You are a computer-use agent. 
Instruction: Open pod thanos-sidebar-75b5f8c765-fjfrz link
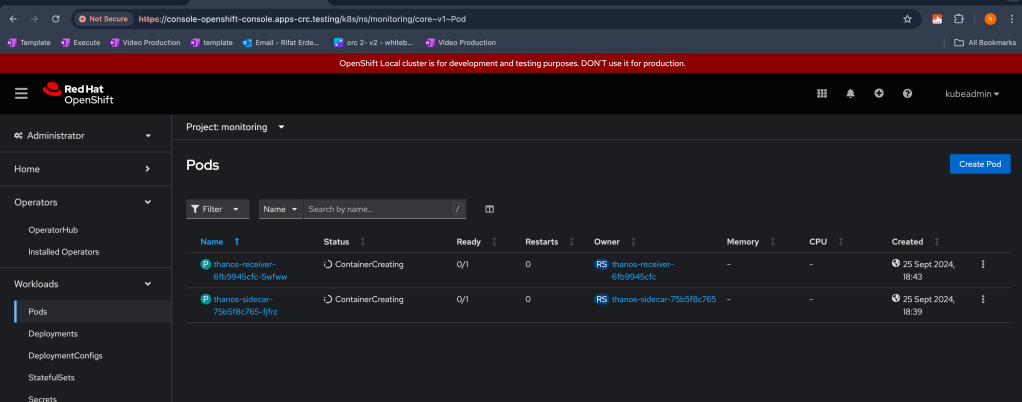(246, 306)
